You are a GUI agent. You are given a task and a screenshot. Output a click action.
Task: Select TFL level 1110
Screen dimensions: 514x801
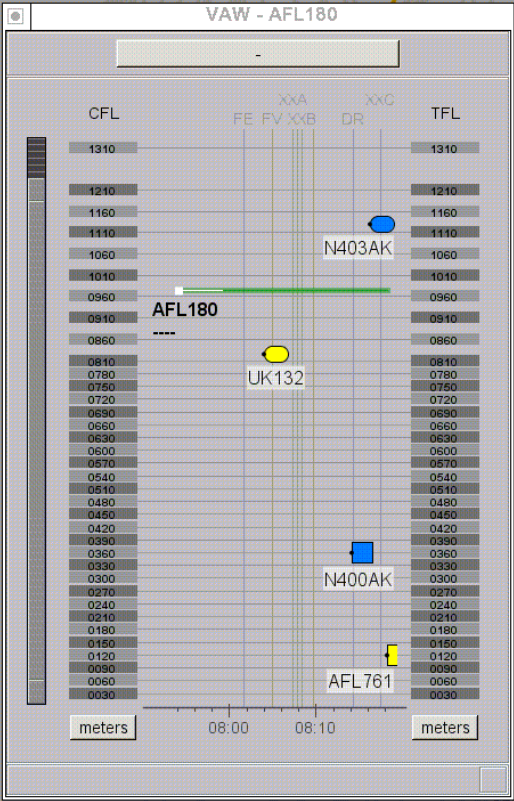(445, 232)
